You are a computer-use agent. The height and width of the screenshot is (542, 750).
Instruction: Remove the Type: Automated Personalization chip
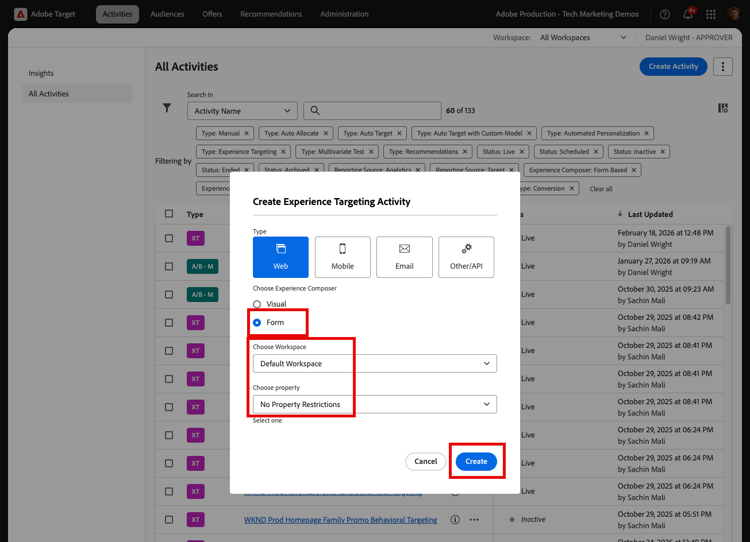coord(646,133)
